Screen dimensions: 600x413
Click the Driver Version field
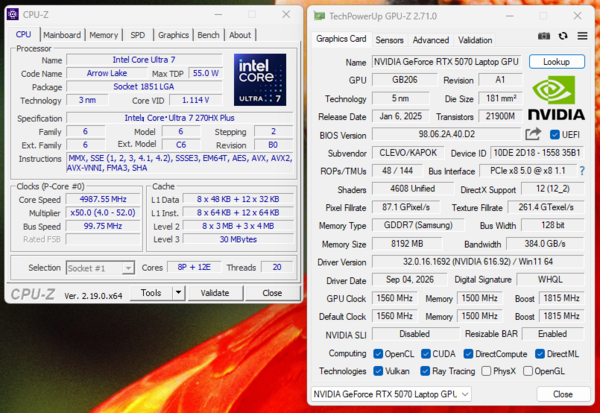(478, 262)
